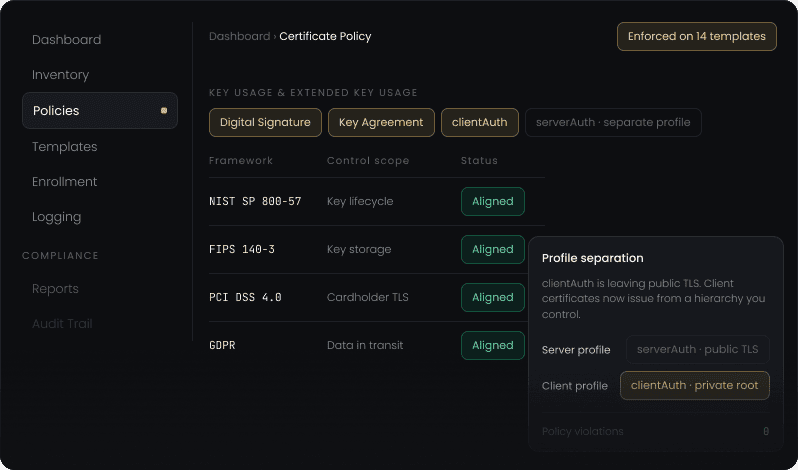Navigate to Enrollment section
Screen dimensions: 798x470
coord(65,182)
